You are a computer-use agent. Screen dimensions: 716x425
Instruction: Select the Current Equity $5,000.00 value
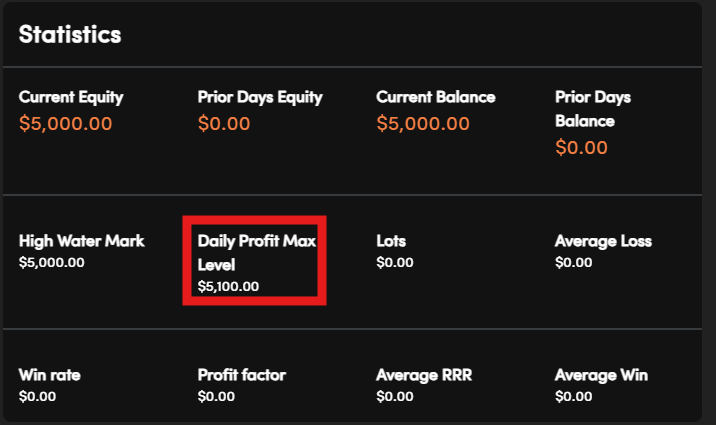pos(66,124)
